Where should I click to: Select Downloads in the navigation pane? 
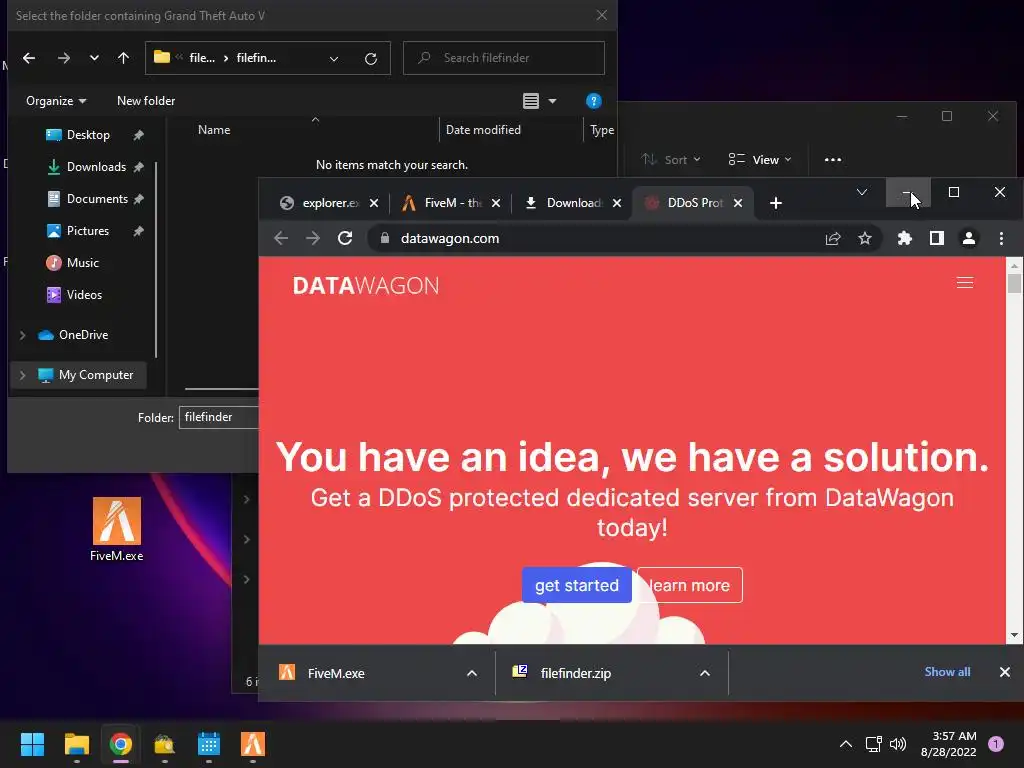(96, 167)
